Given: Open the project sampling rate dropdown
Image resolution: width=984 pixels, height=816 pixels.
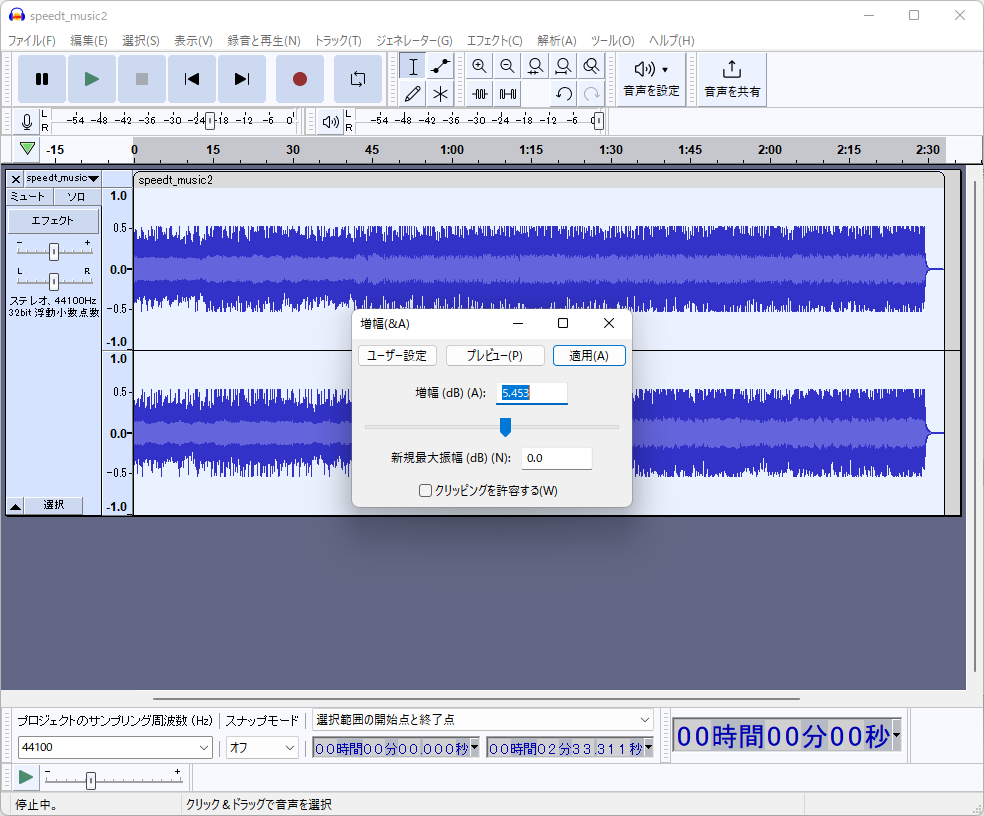Looking at the screenshot, I should (204, 747).
